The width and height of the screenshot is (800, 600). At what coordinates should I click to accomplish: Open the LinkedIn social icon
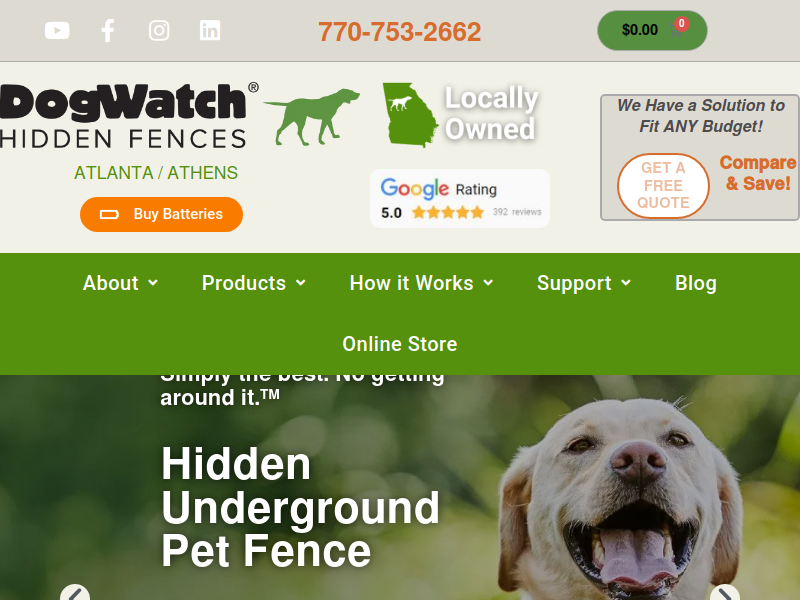pyautogui.click(x=210, y=31)
